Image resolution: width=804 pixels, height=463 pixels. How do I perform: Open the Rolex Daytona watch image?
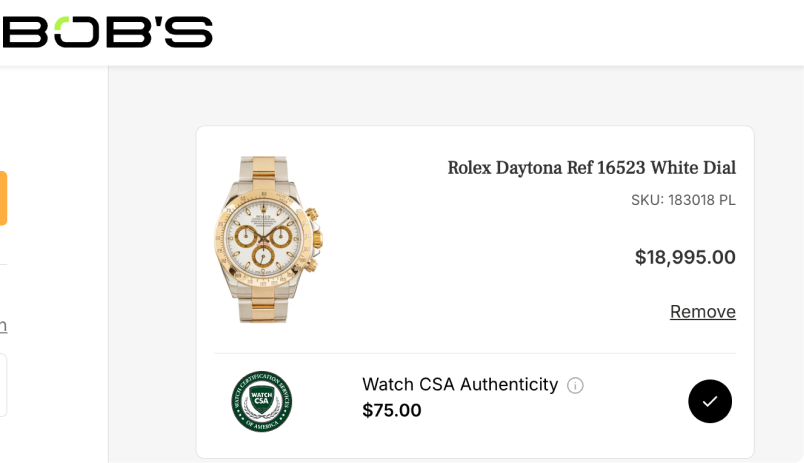268,239
